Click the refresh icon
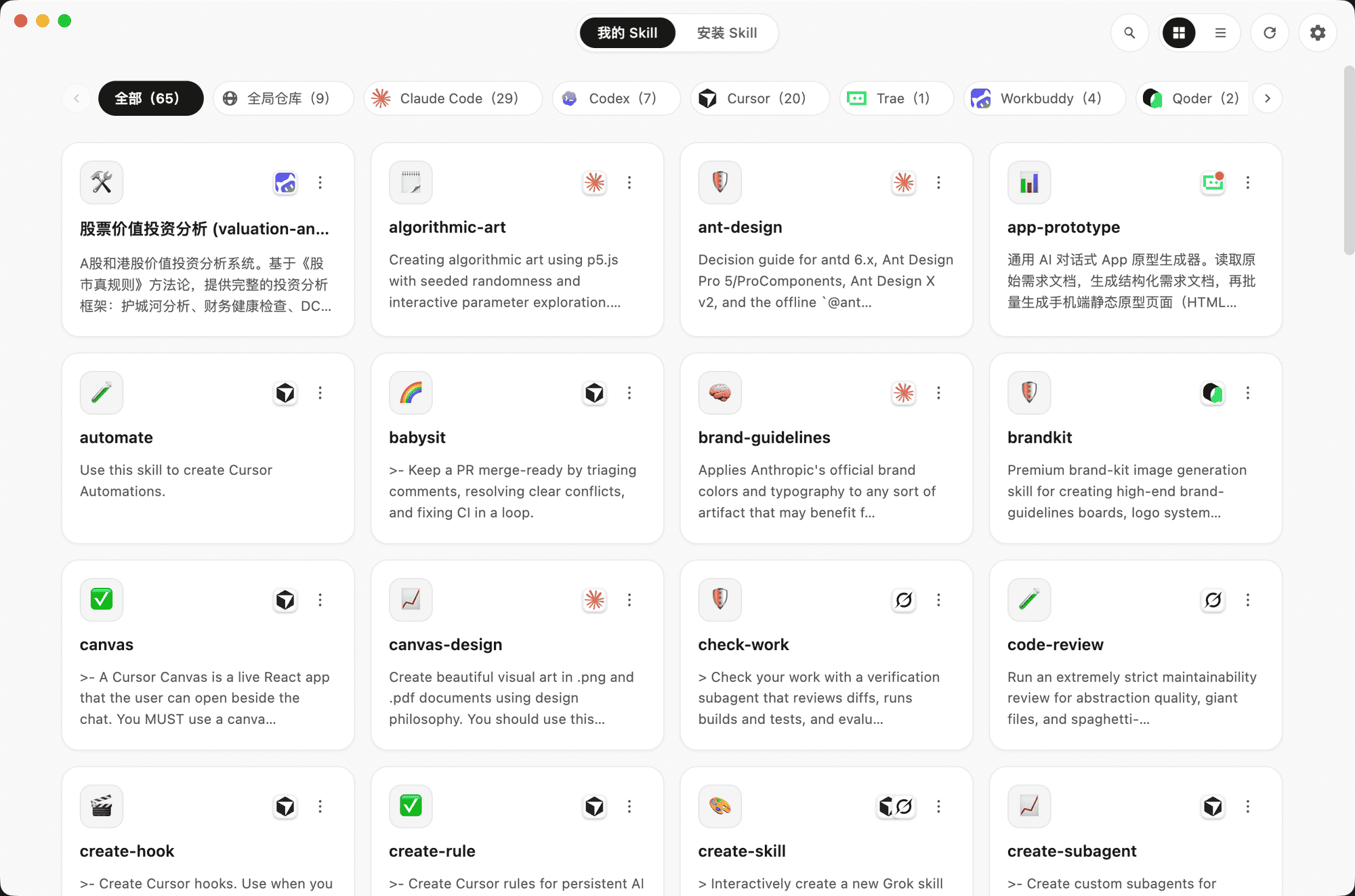1355x896 pixels. click(1270, 33)
